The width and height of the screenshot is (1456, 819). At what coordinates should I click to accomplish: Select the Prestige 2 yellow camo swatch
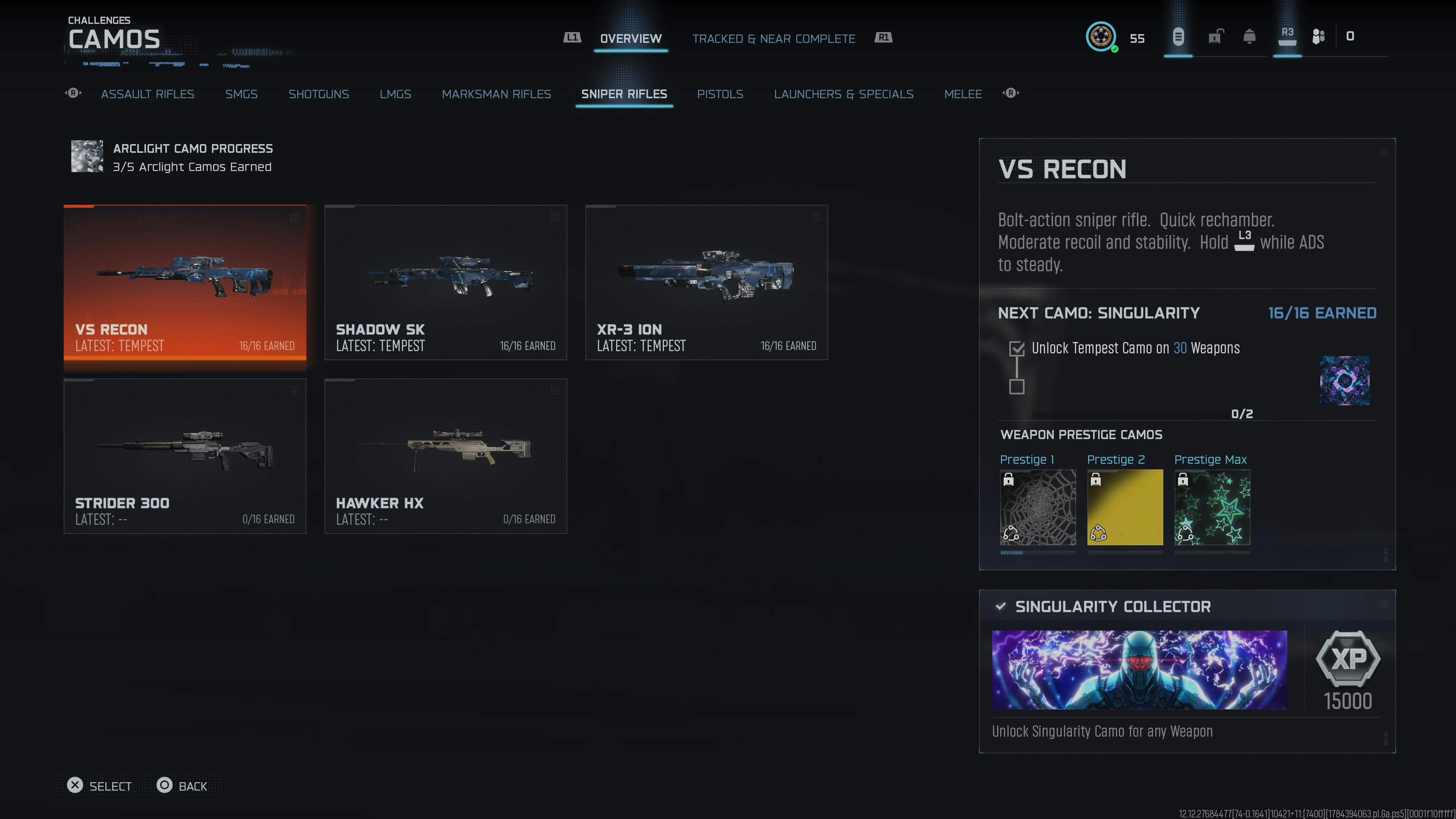point(1125,507)
